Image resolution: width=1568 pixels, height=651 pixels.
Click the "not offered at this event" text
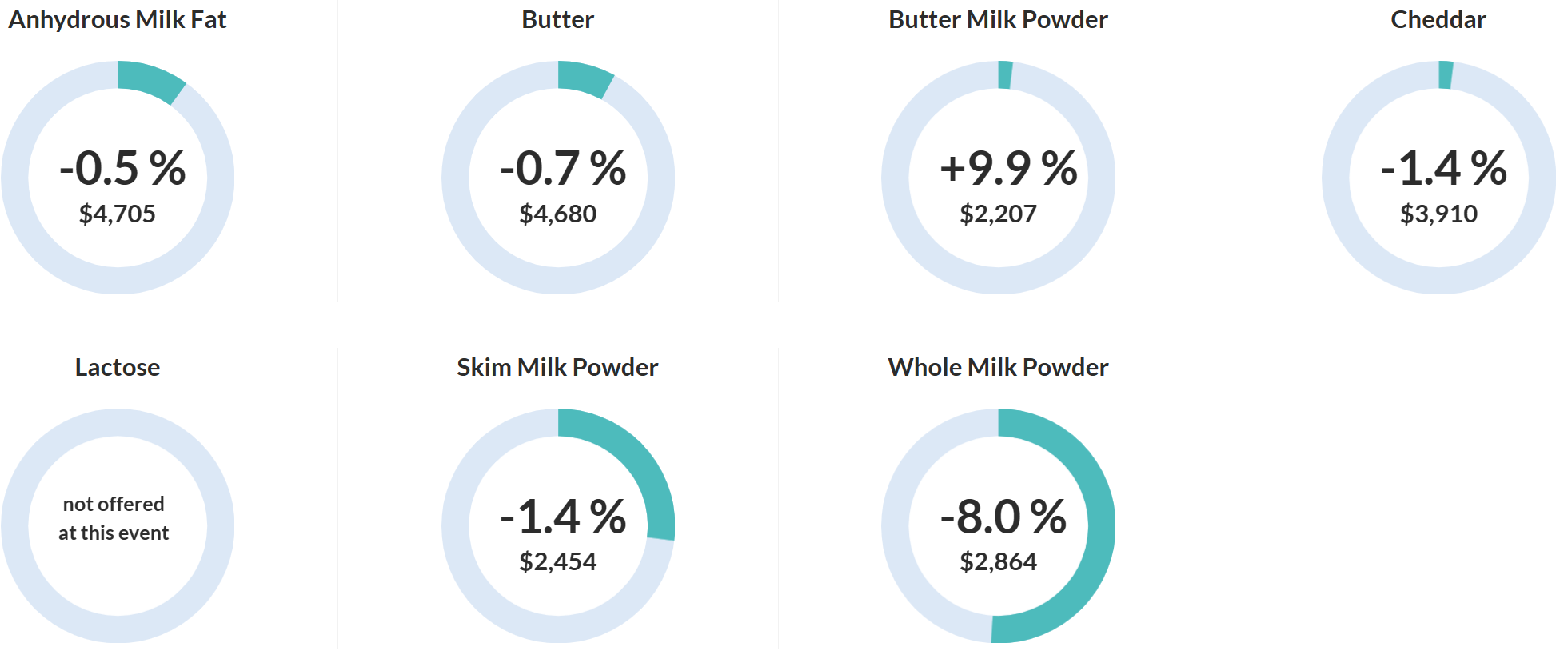[x=114, y=518]
